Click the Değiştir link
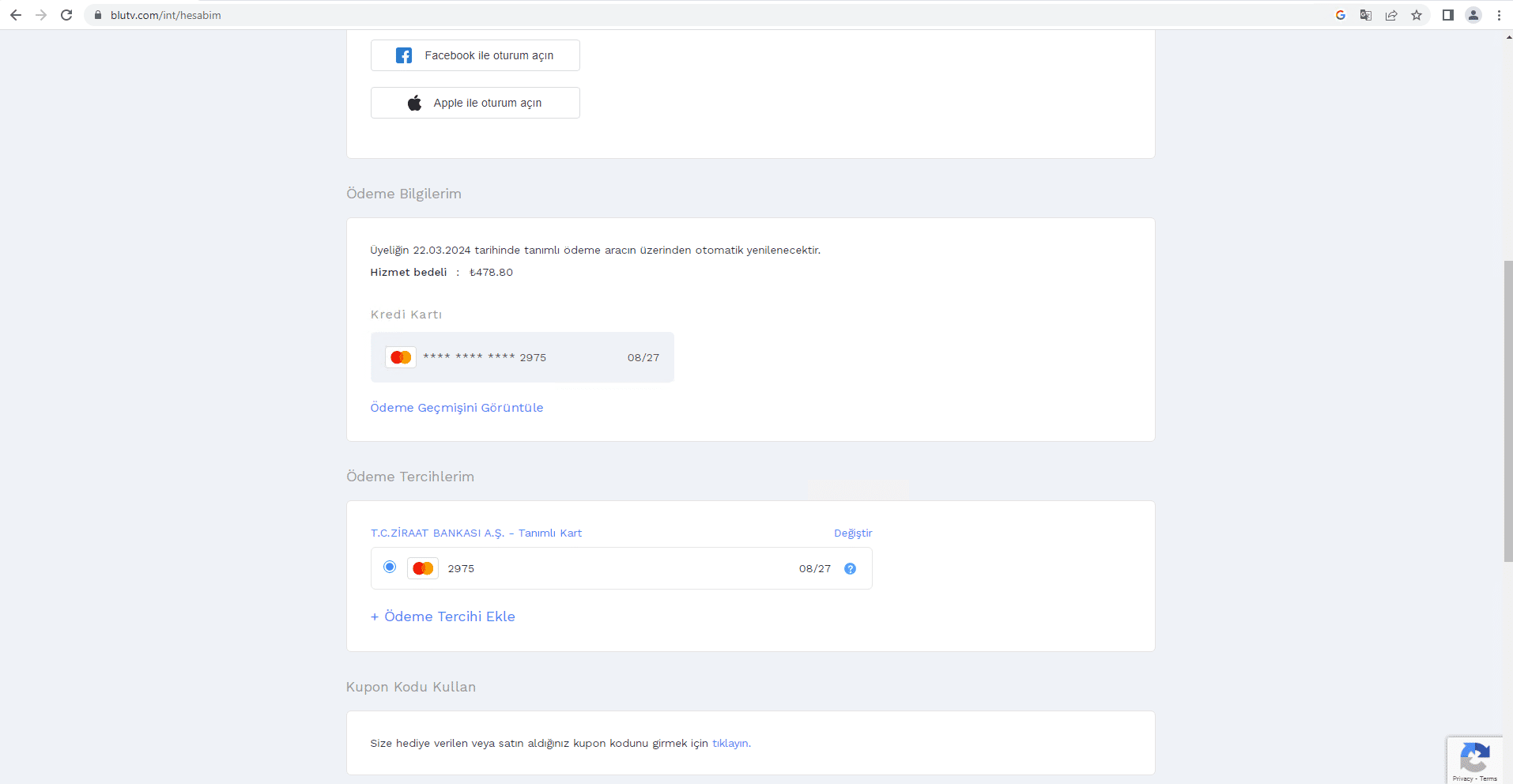Screen dimensions: 1513x784 click(x=853, y=533)
